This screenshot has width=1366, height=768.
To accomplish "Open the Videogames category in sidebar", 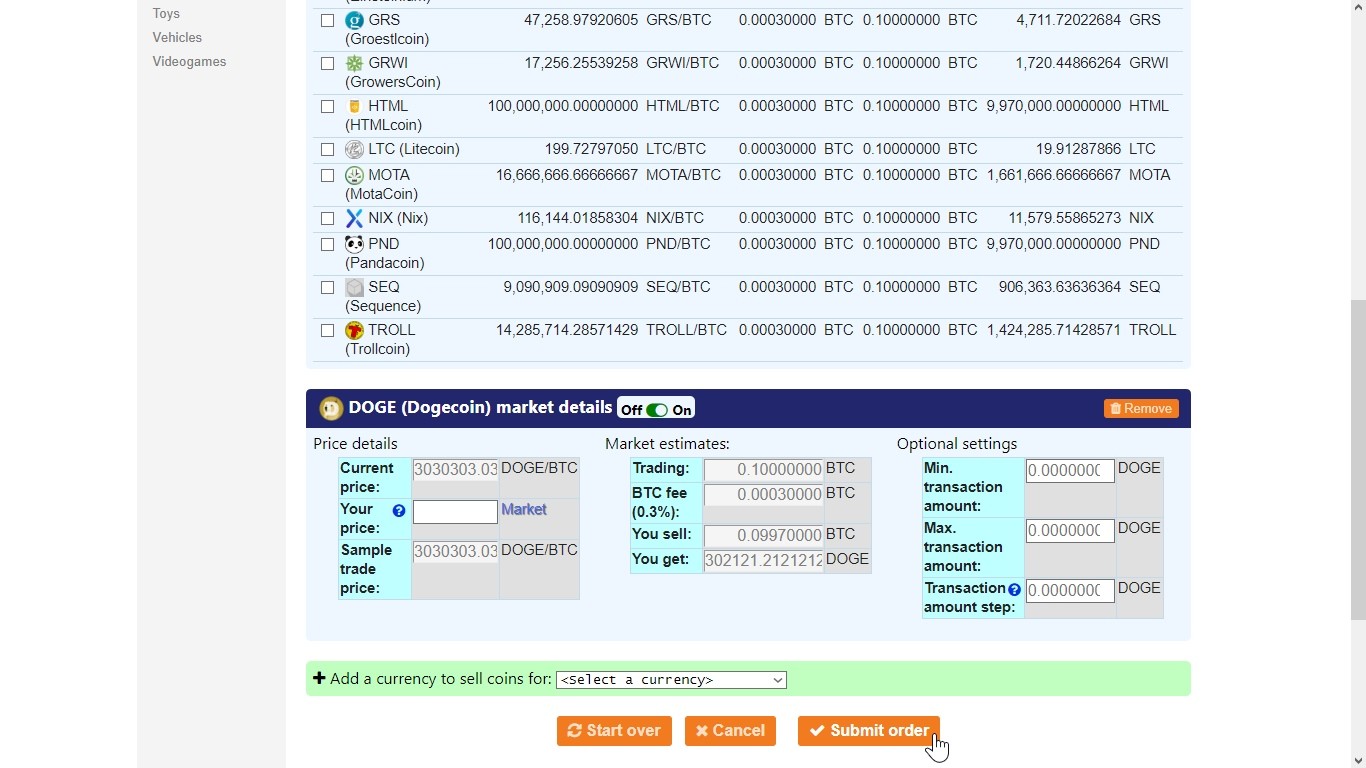I will [189, 62].
